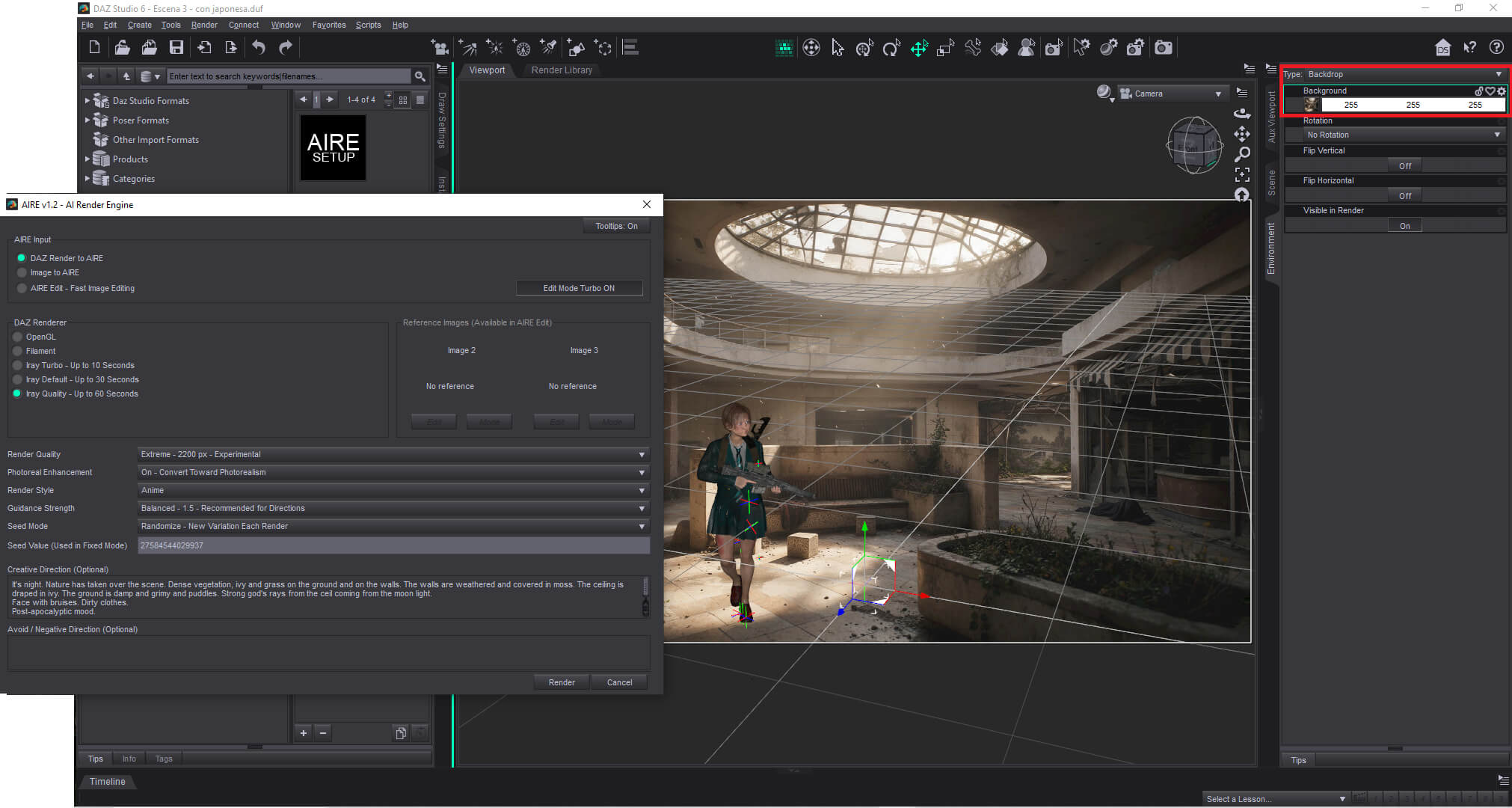Click the Render button in AIRE dialog
1512x808 pixels.
pyautogui.click(x=562, y=682)
